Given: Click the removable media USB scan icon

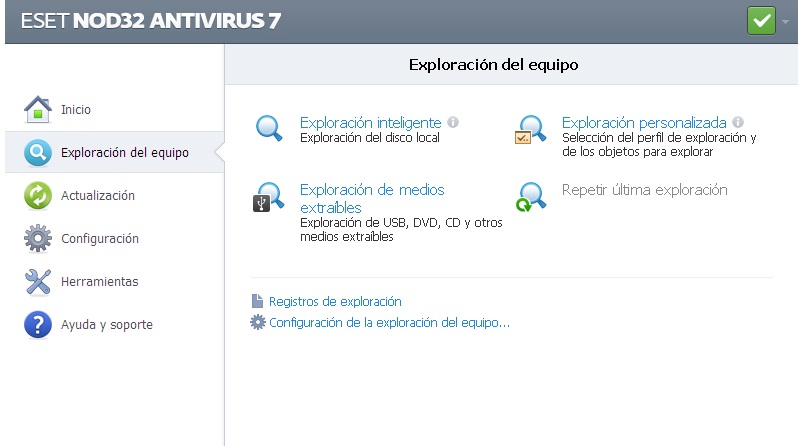Looking at the screenshot, I should [268, 197].
